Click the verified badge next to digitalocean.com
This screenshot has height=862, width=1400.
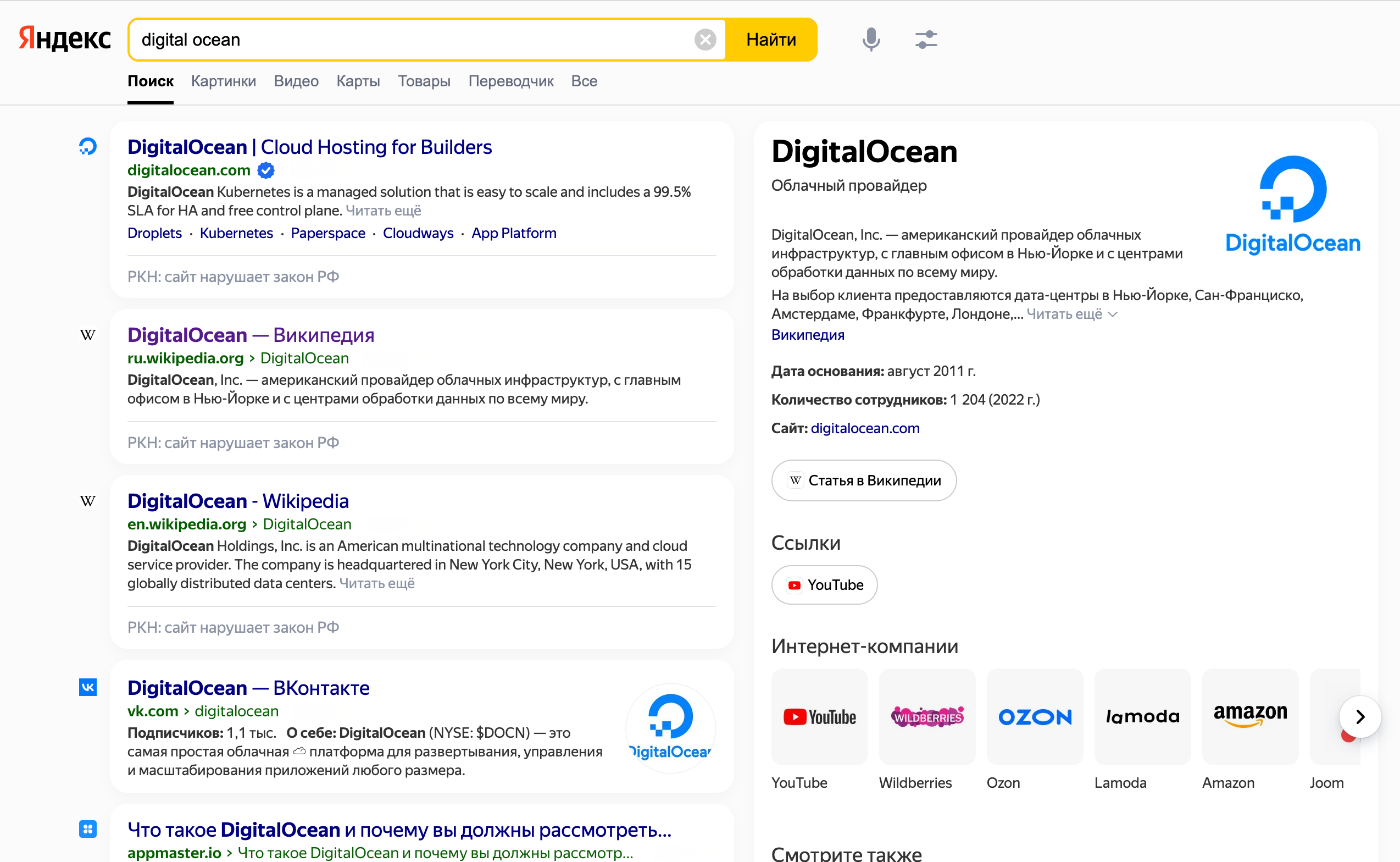(x=266, y=170)
